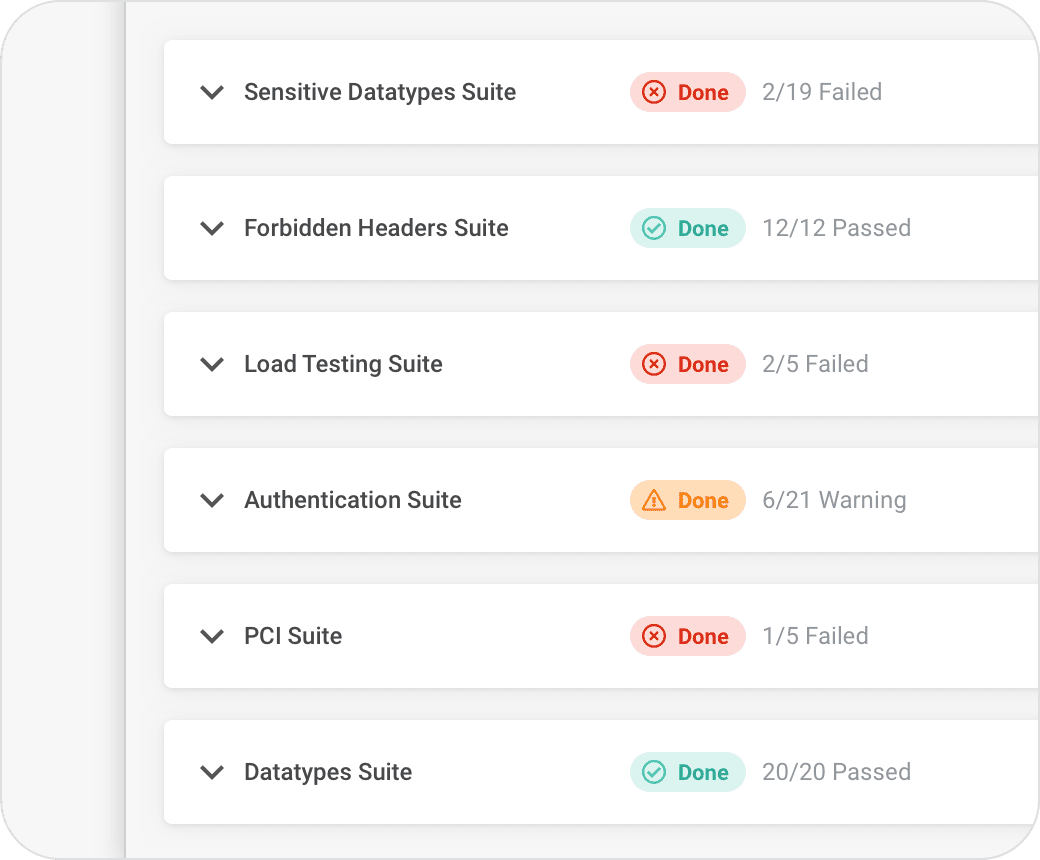
Task: Click the error icon on Load Testing Suite
Action: (x=653, y=364)
